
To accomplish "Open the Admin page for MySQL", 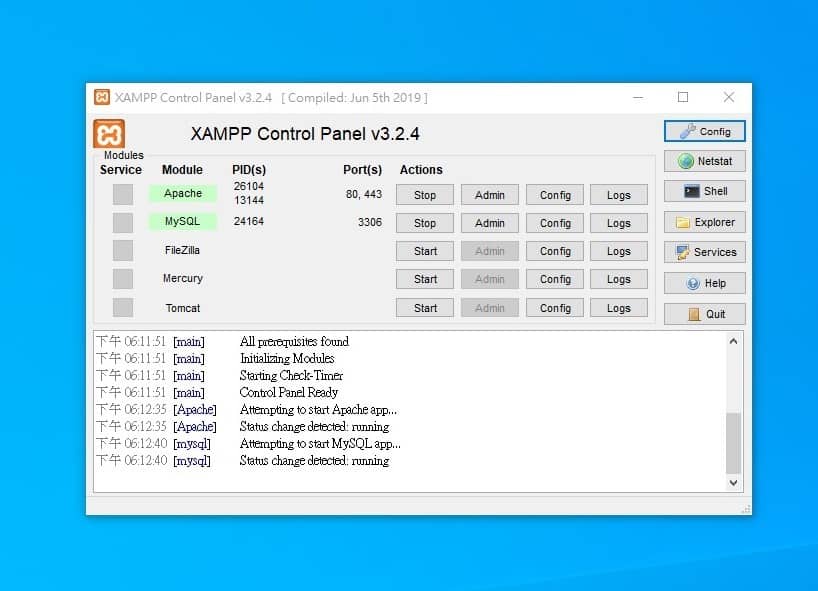I will [490, 223].
